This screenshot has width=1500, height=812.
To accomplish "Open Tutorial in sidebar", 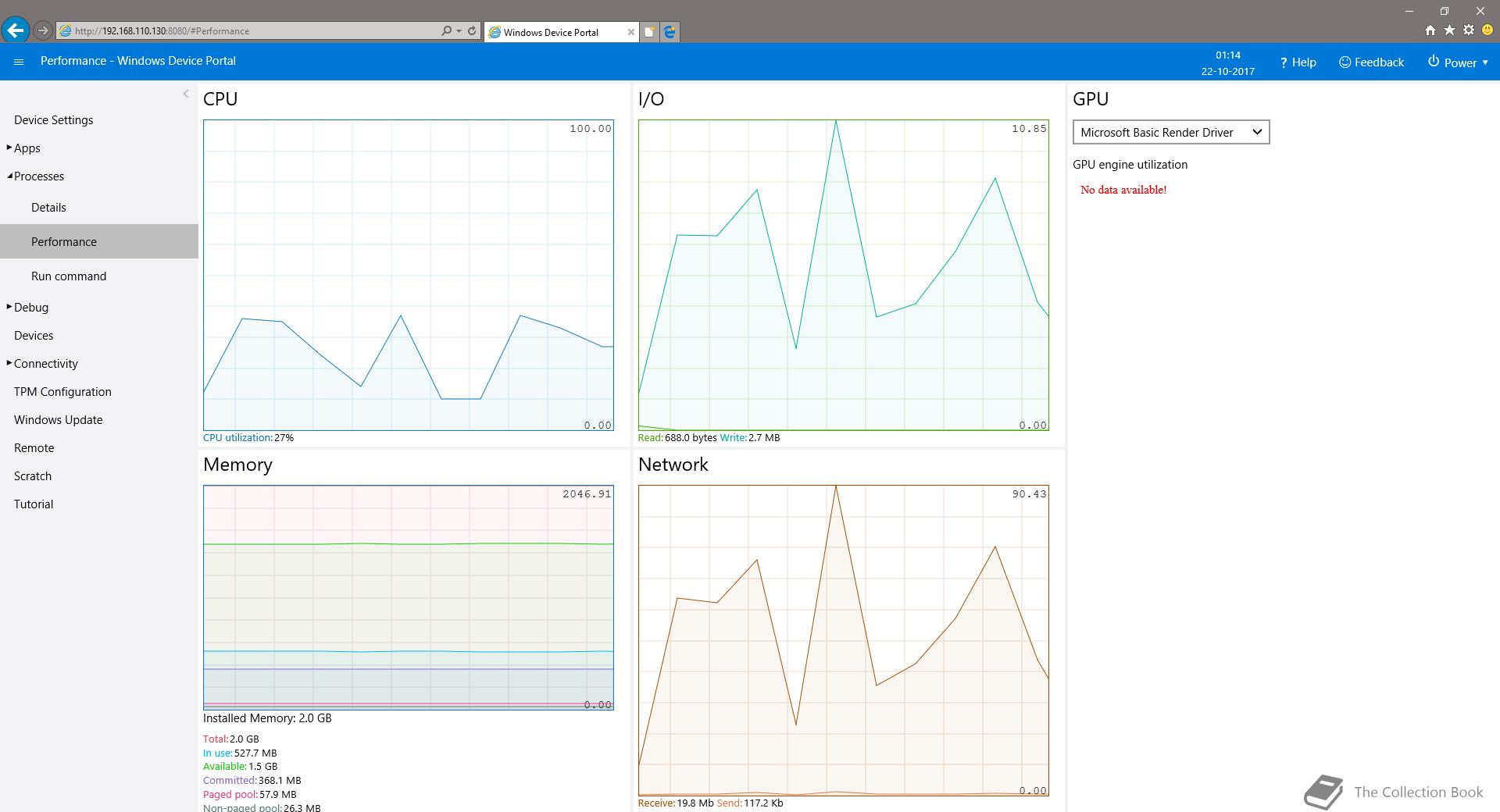I will [34, 504].
